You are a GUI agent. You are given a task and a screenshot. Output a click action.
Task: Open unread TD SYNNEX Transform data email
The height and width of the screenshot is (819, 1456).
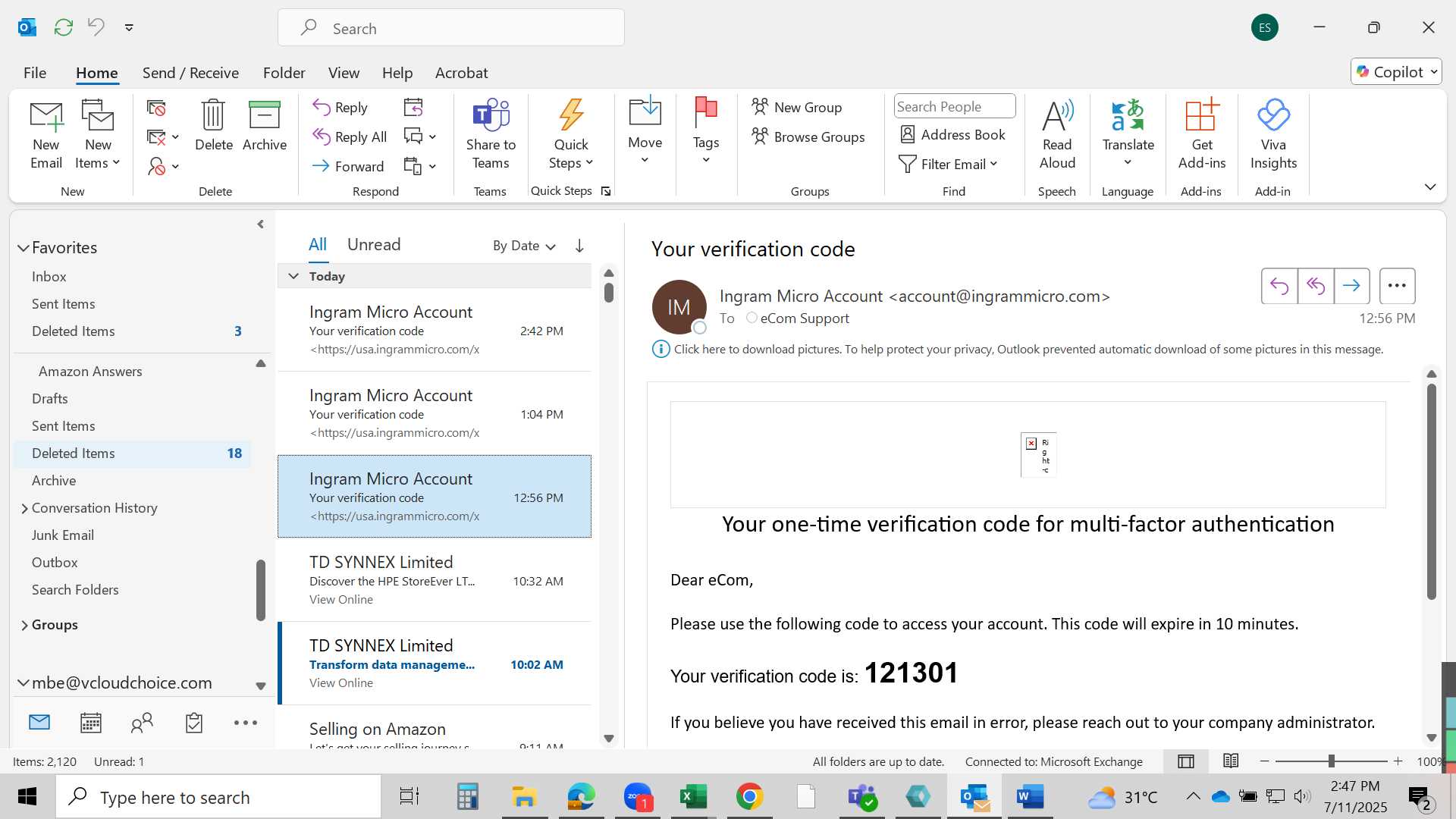(x=435, y=664)
